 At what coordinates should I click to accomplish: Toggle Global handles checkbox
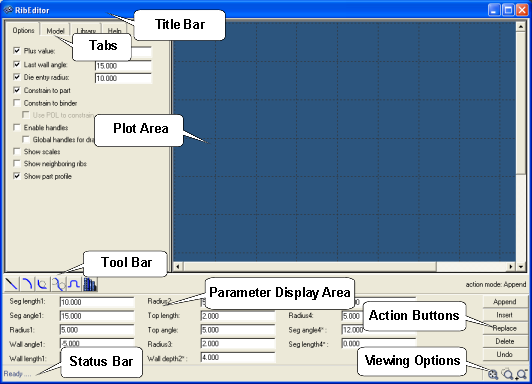click(26, 139)
